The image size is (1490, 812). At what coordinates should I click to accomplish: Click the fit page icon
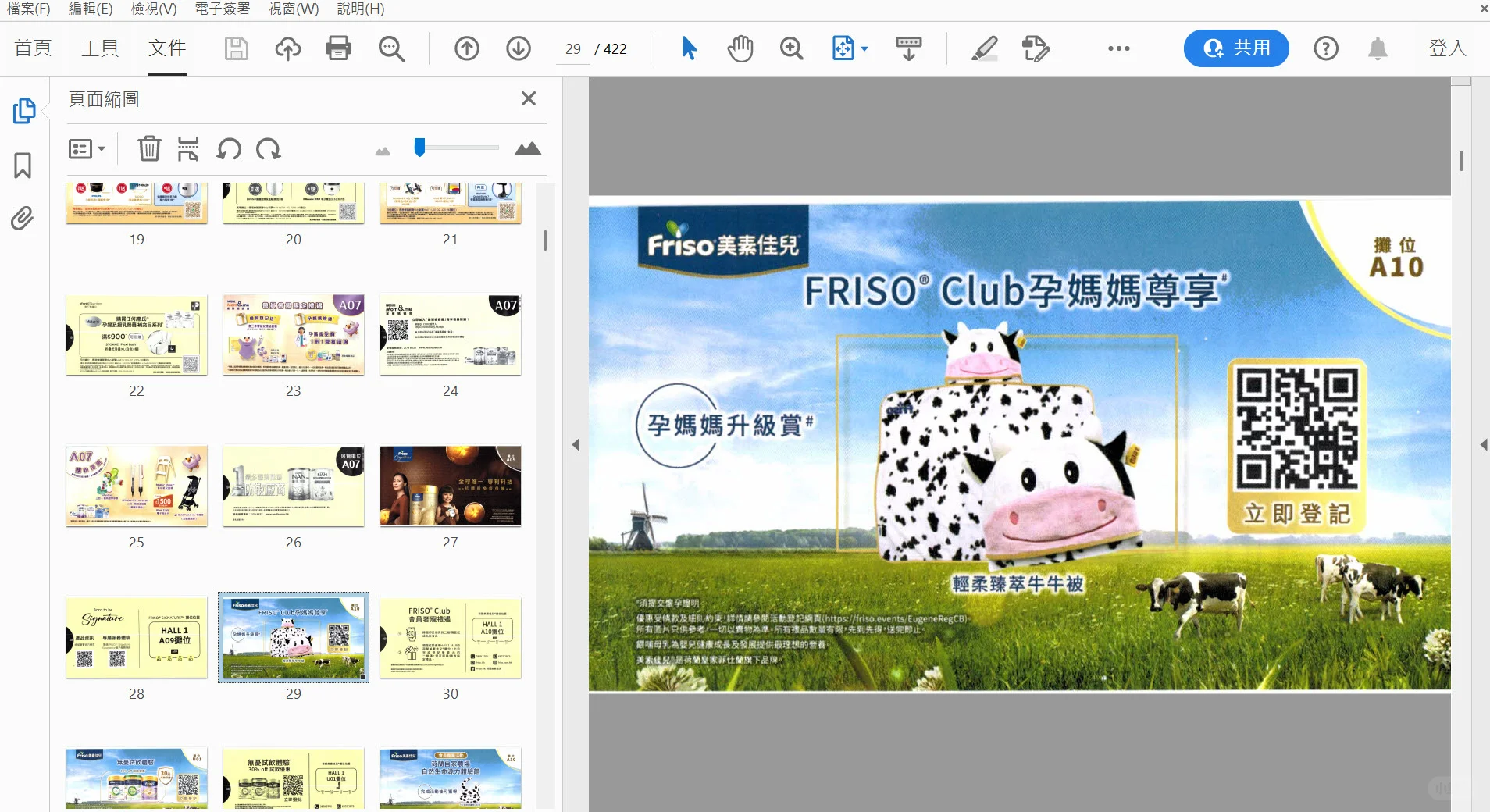(x=843, y=48)
